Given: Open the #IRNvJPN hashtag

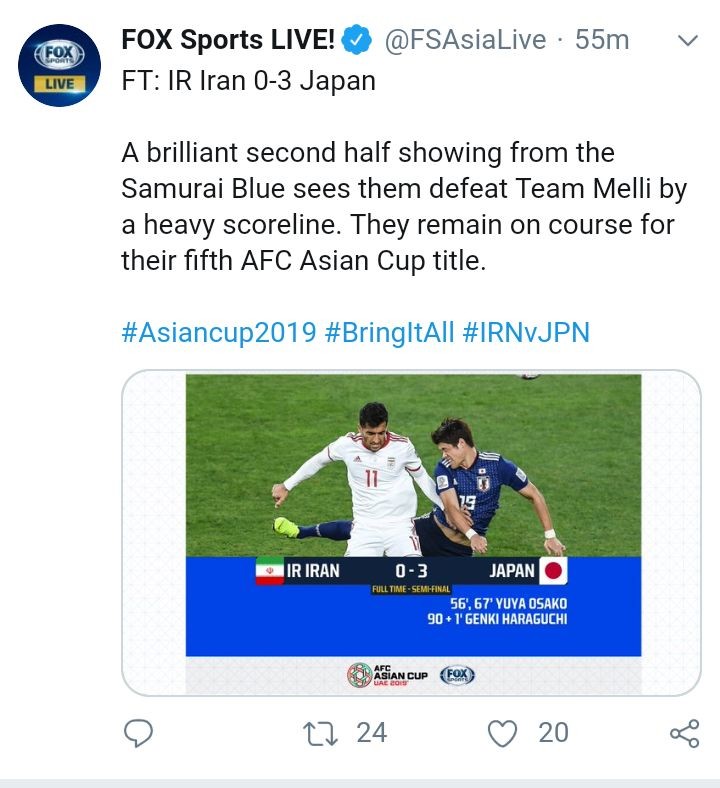Looking at the screenshot, I should [x=526, y=332].
